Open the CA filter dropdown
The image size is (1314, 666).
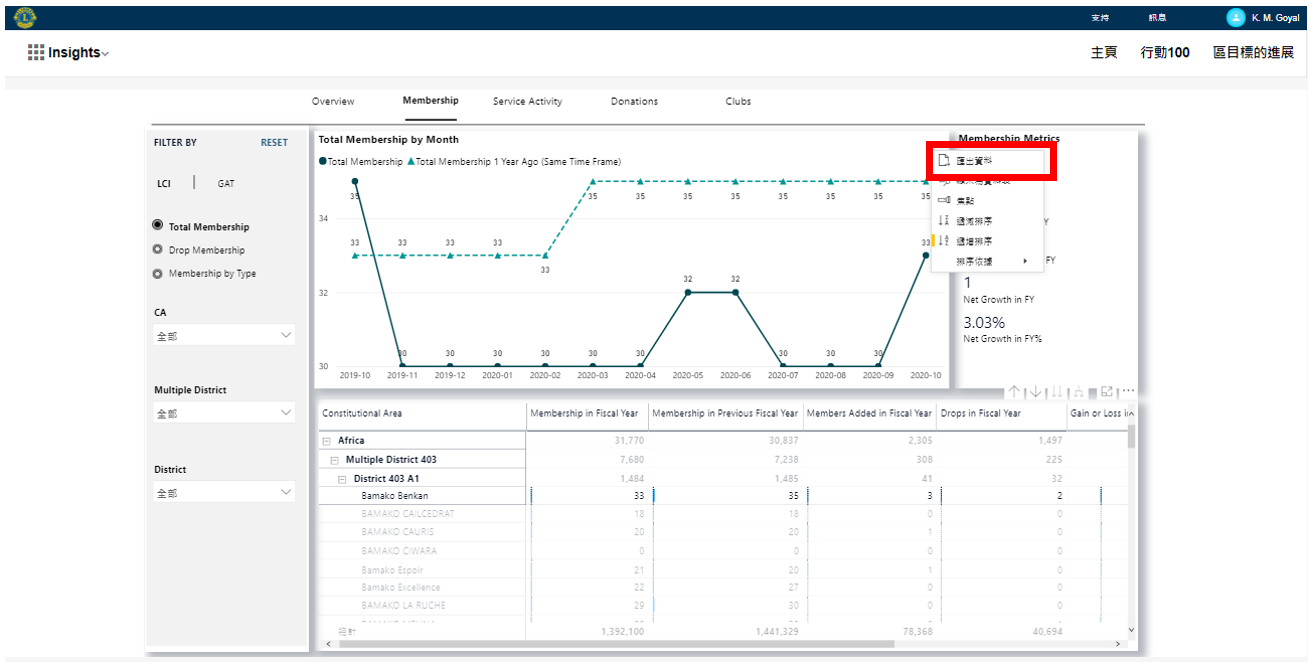(224, 336)
